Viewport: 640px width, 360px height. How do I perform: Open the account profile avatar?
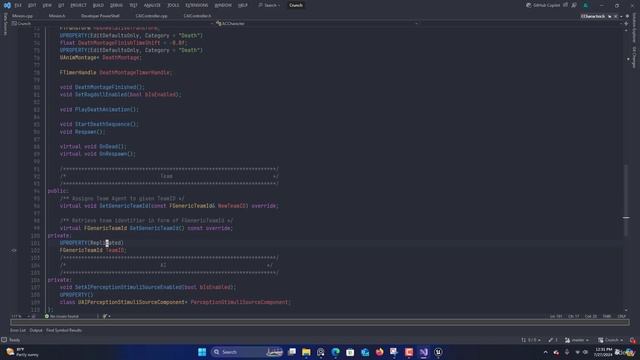point(585,5)
